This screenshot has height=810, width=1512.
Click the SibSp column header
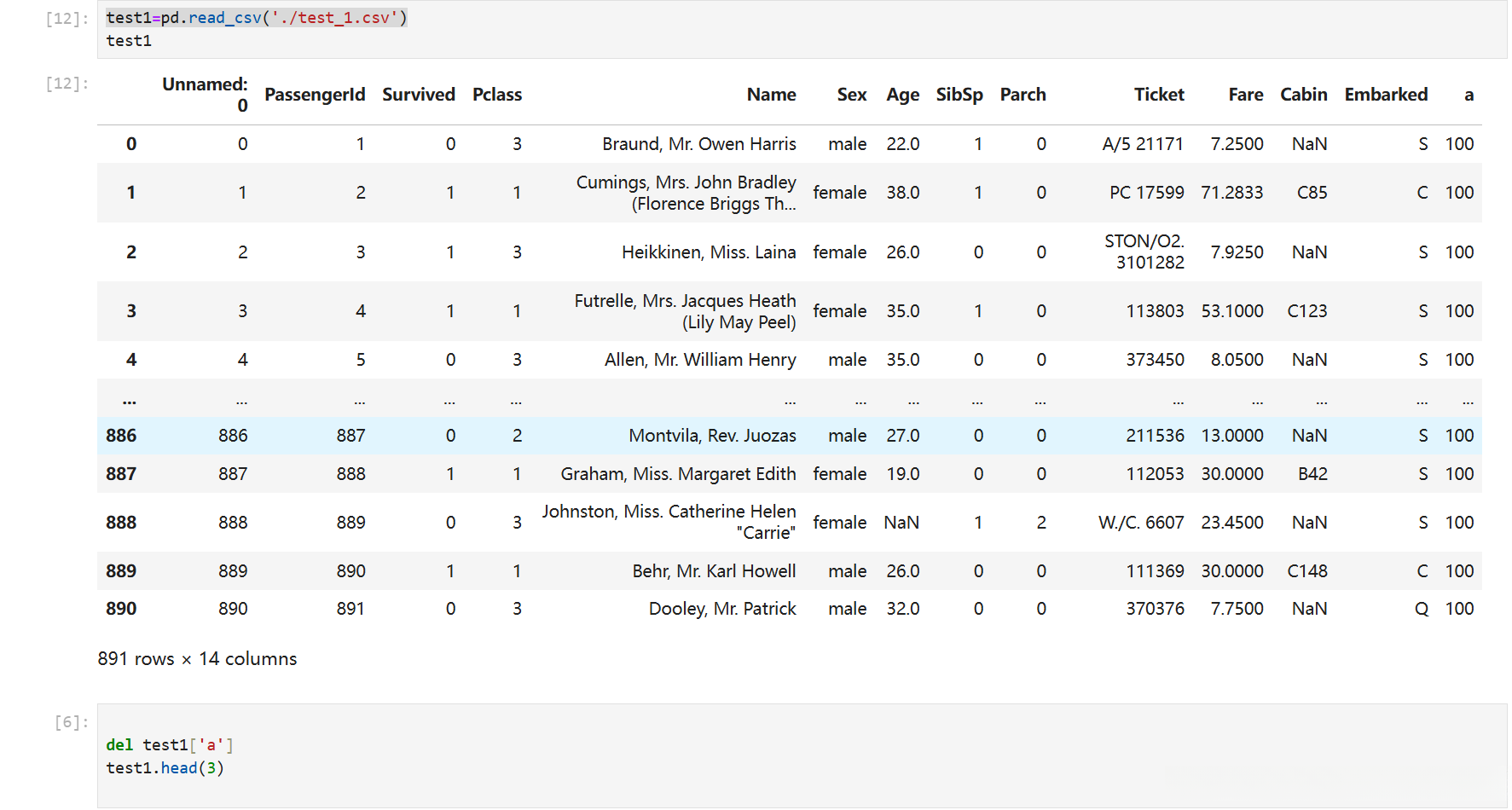(959, 95)
